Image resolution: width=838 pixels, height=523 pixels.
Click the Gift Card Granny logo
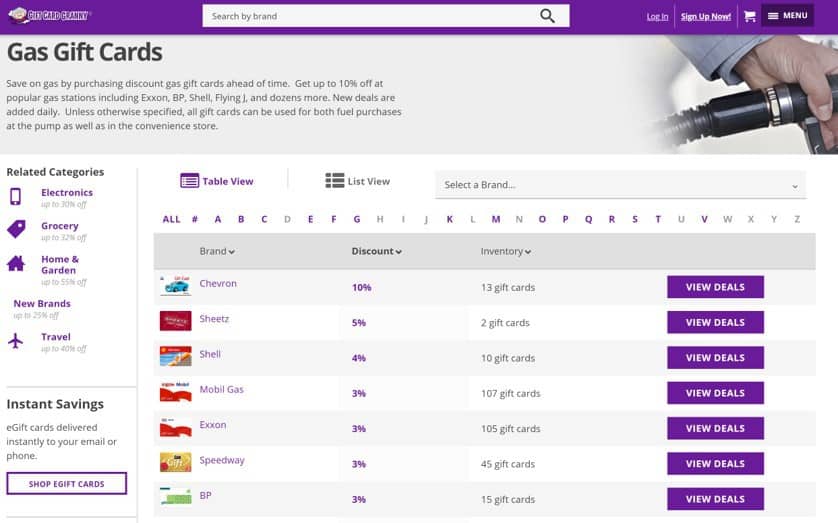(49, 16)
